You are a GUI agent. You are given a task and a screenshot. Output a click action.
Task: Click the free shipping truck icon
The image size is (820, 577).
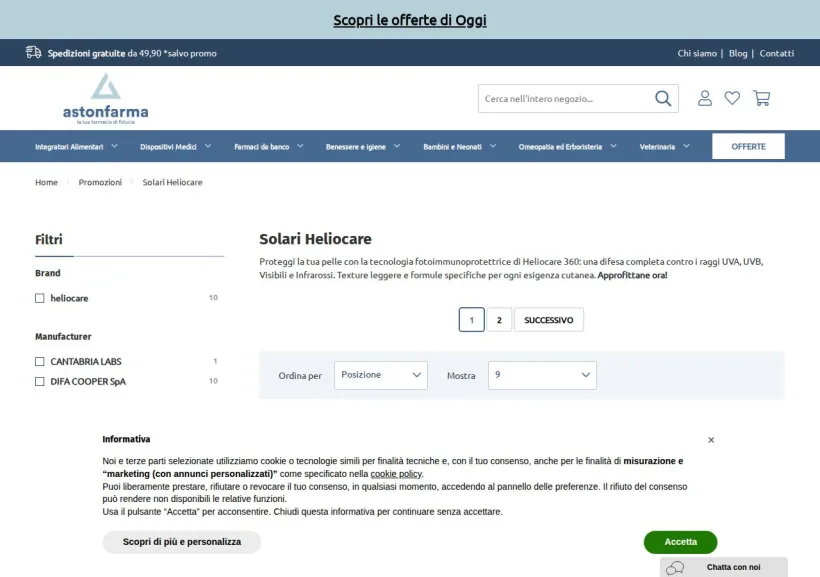pos(33,52)
